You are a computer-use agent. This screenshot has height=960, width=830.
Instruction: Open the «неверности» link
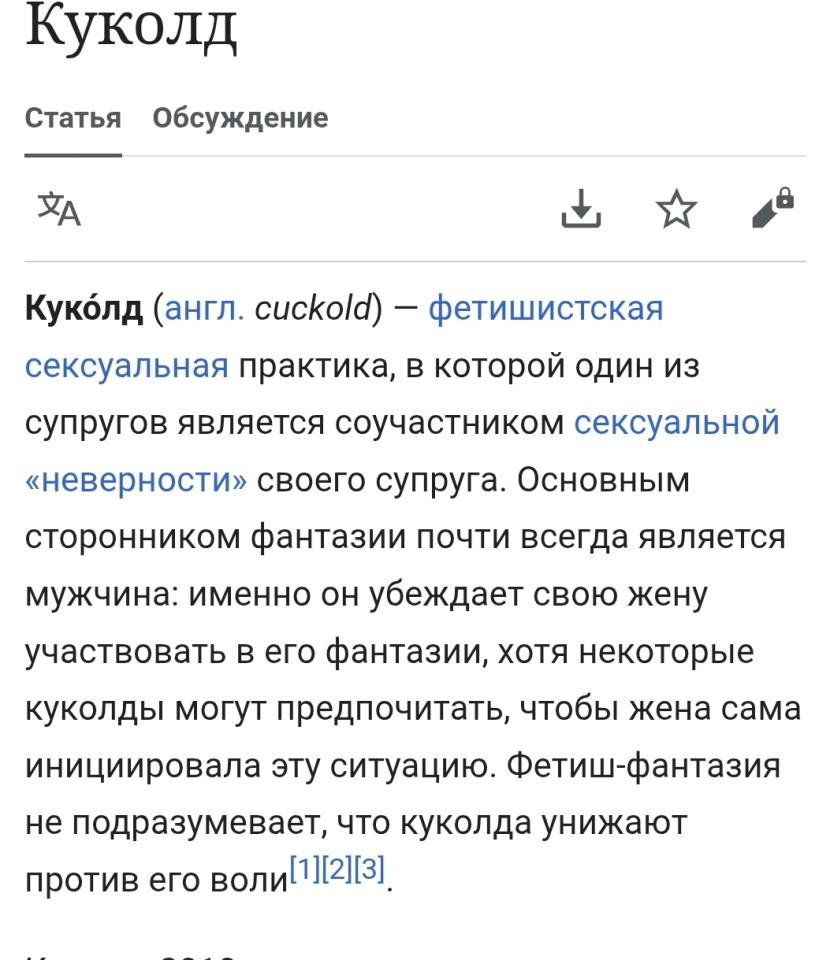coord(136,480)
